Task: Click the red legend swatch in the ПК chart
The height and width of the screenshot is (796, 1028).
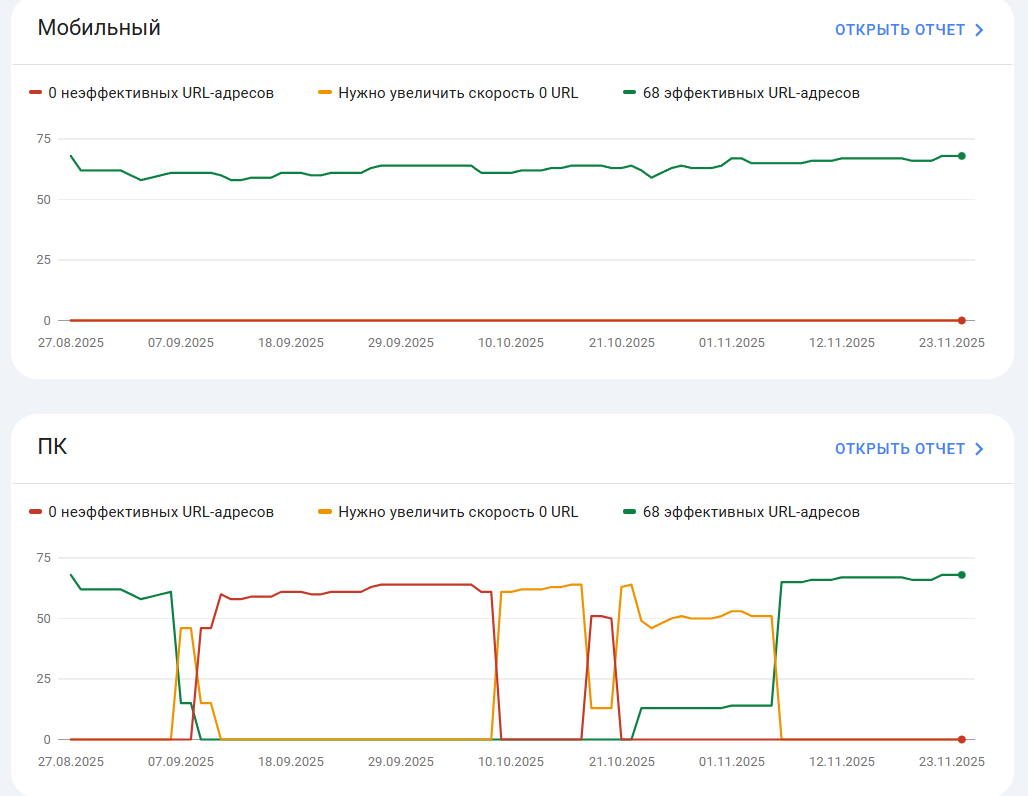Action: pyautogui.click(x=36, y=512)
